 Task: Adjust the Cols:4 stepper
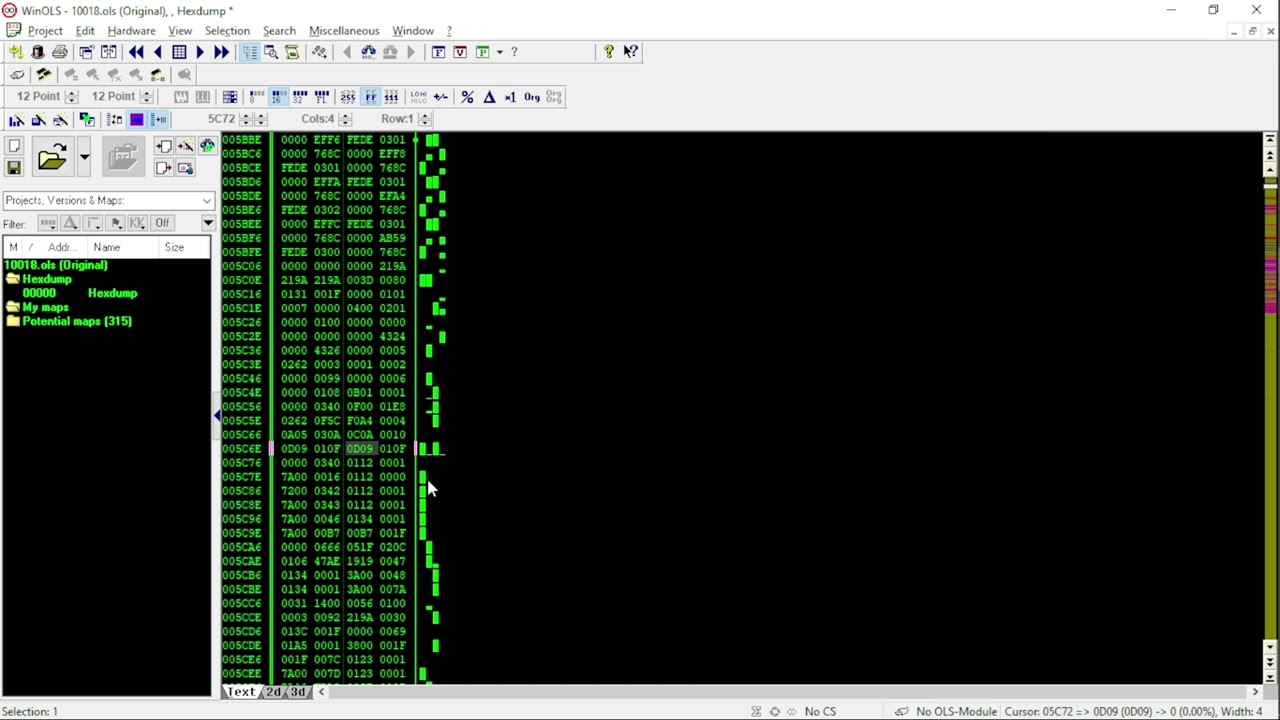click(346, 119)
